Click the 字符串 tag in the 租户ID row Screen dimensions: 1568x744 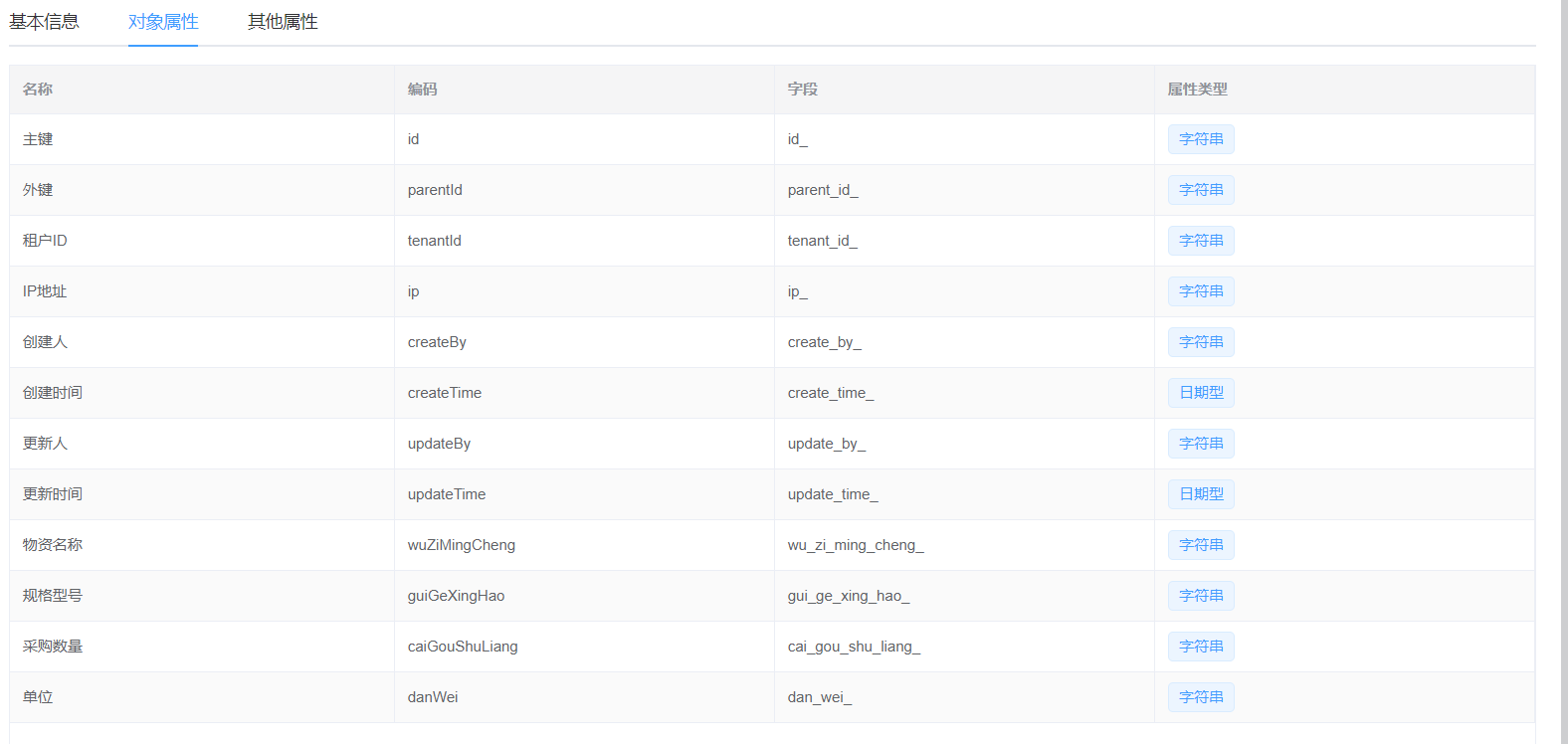(x=1201, y=241)
